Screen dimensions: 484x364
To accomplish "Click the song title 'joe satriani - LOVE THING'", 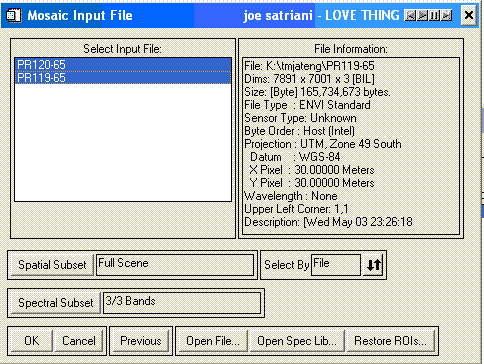I will point(321,15).
